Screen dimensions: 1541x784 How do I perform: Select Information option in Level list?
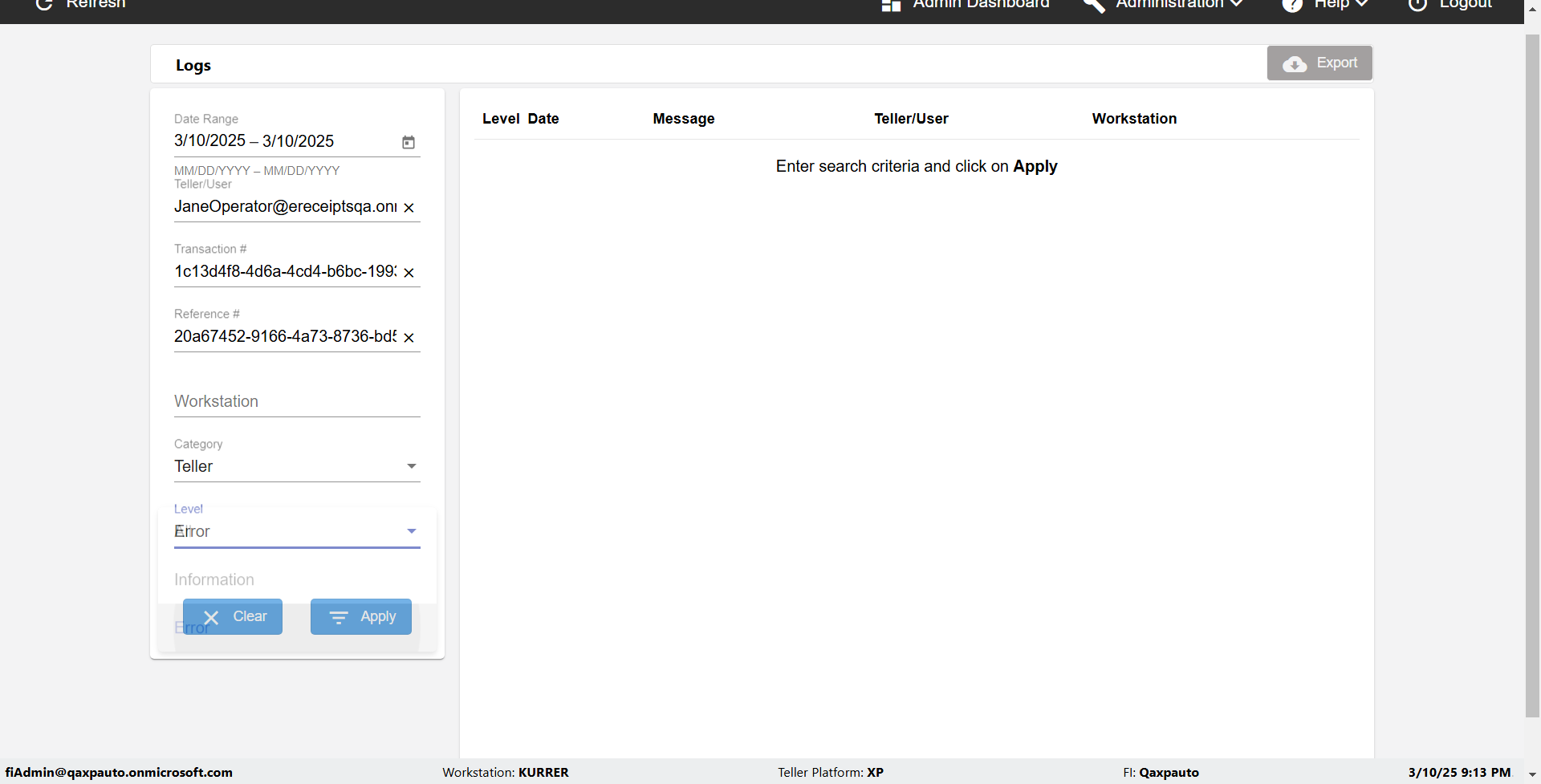[297, 579]
